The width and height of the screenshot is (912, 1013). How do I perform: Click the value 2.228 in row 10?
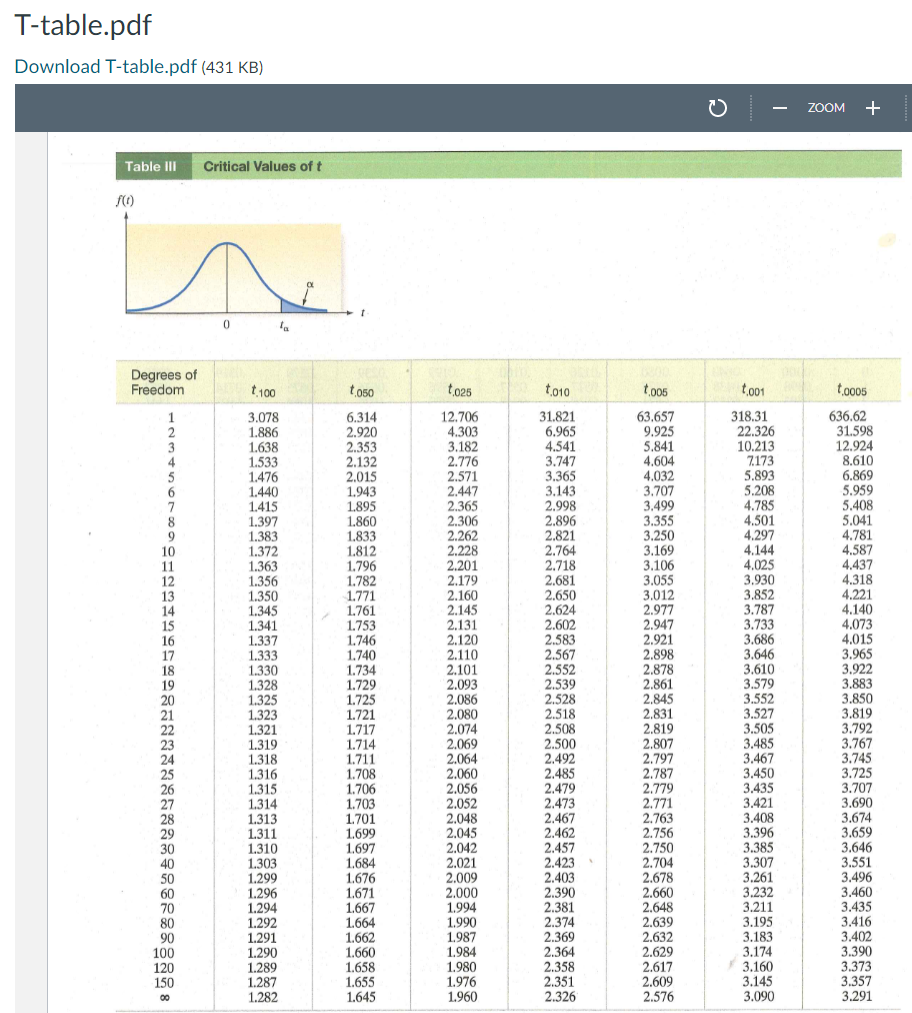tap(463, 550)
